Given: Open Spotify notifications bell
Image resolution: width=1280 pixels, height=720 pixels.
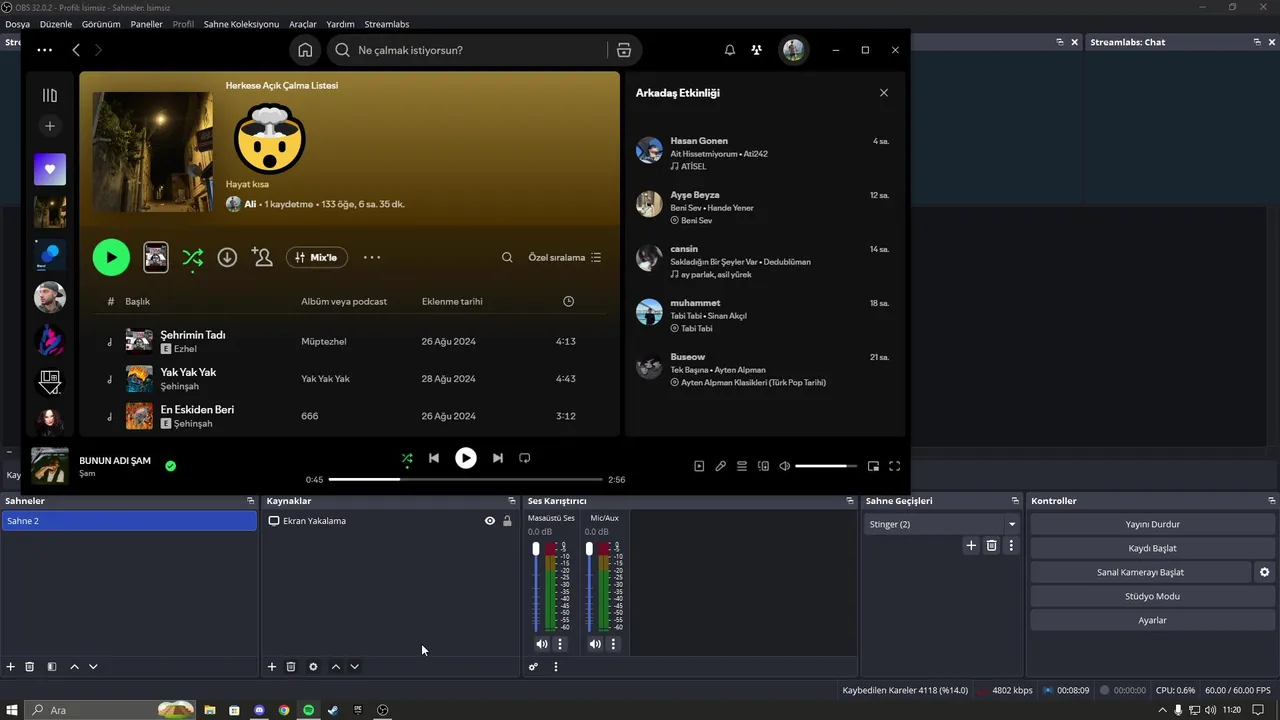Looking at the screenshot, I should tap(730, 50).
